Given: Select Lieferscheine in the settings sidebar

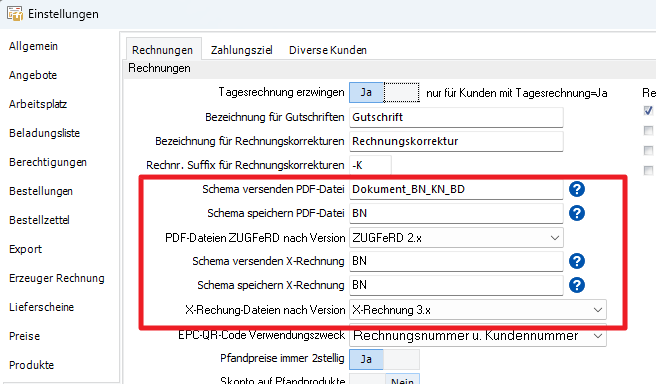Looking at the screenshot, I should (x=41, y=307).
